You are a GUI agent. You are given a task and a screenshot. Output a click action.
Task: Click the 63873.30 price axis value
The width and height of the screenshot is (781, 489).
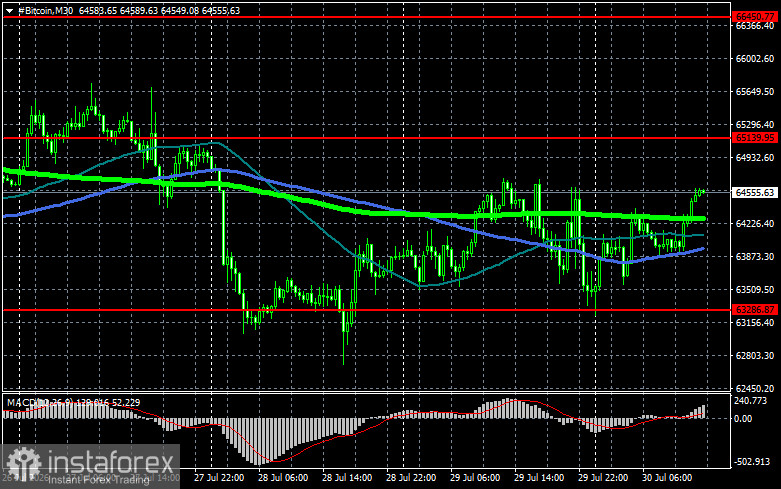(755, 256)
